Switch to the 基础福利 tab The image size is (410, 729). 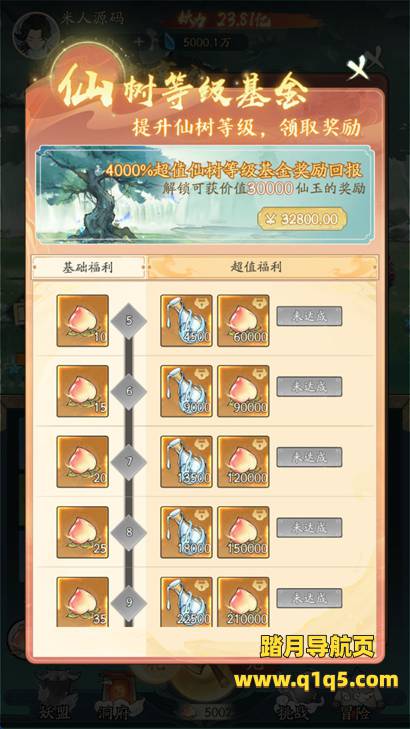[x=88, y=267]
